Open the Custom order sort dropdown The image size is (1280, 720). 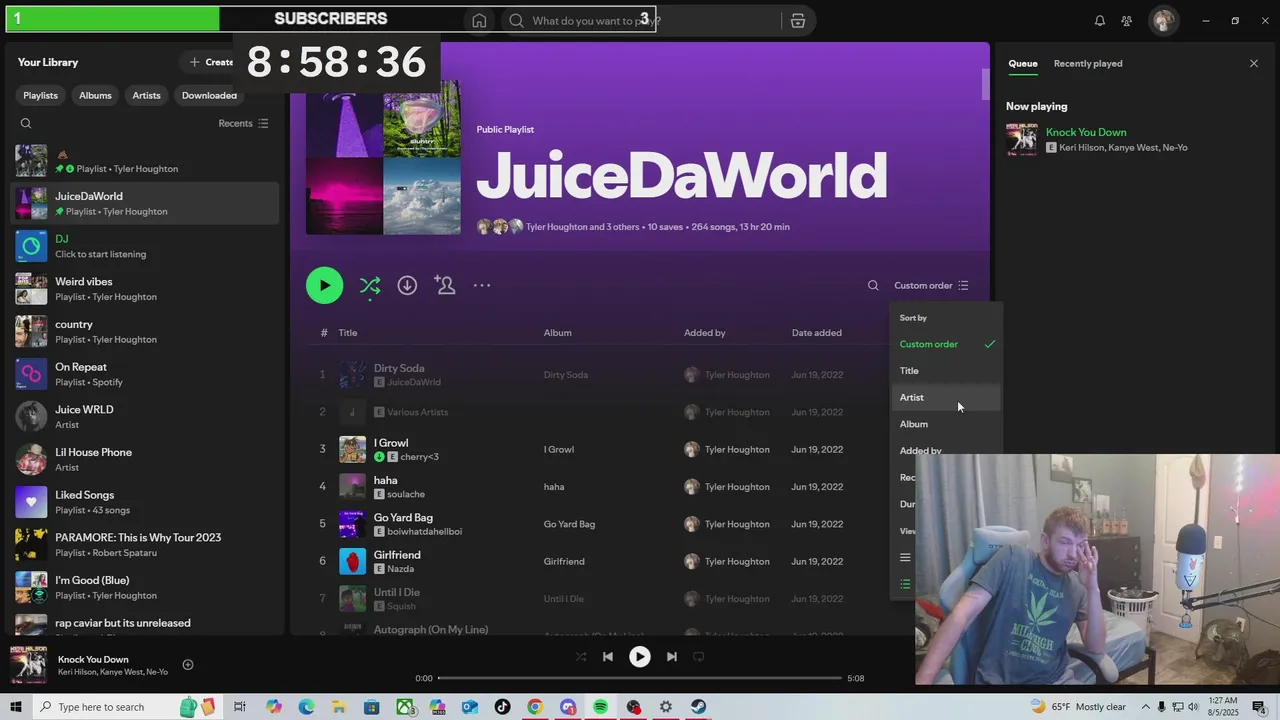(931, 286)
